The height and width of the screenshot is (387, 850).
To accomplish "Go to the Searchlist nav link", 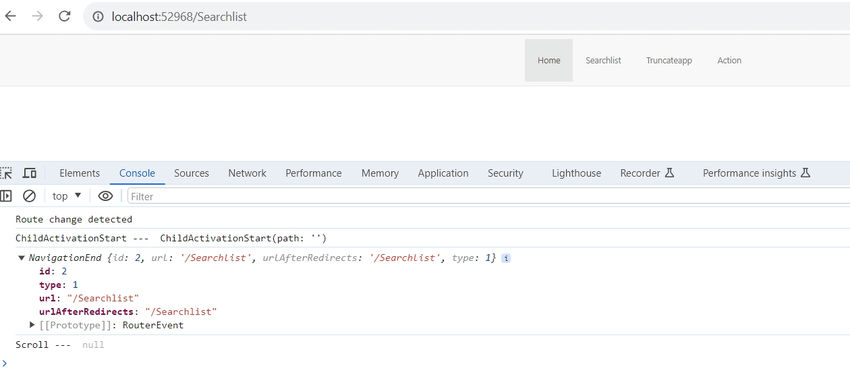I will coord(603,60).
